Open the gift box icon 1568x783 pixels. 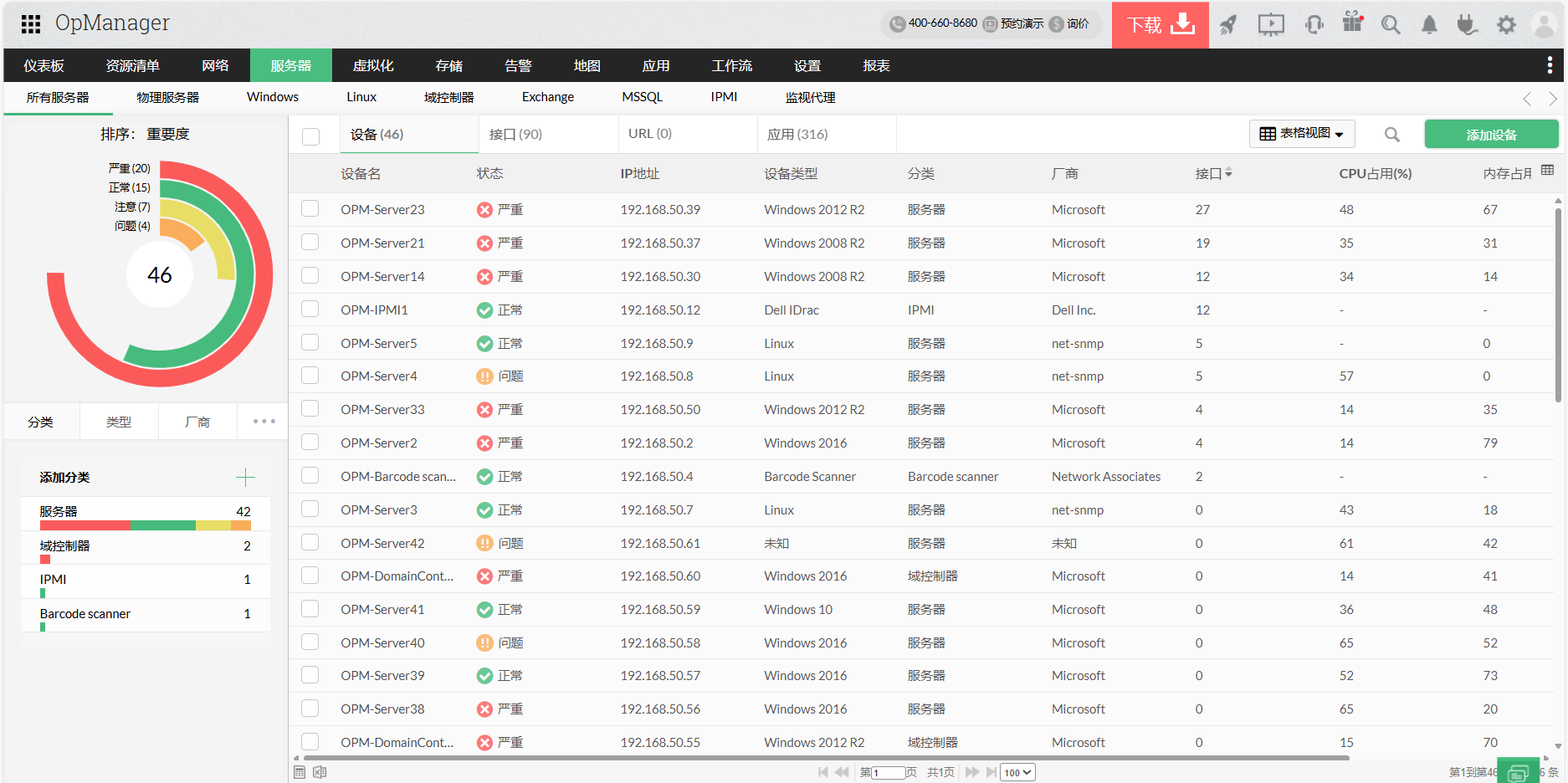[x=1353, y=23]
